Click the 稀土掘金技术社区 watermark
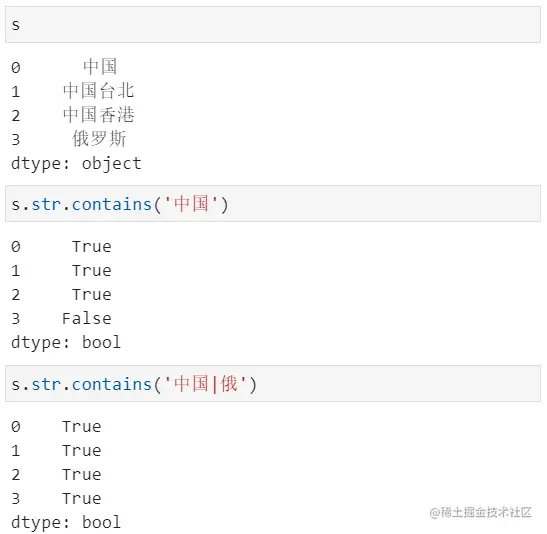 click(x=480, y=512)
